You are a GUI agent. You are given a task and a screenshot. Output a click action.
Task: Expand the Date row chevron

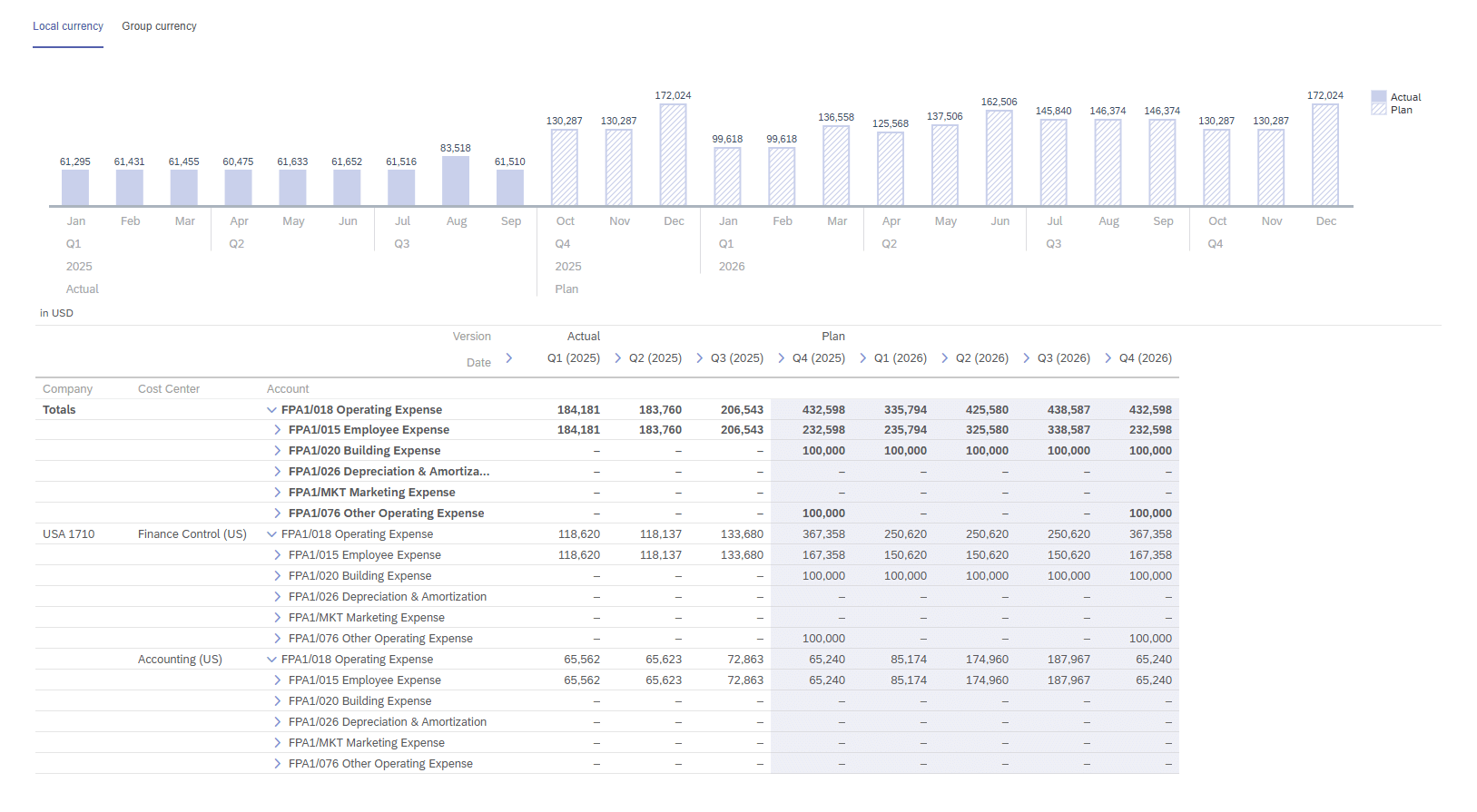[509, 358]
